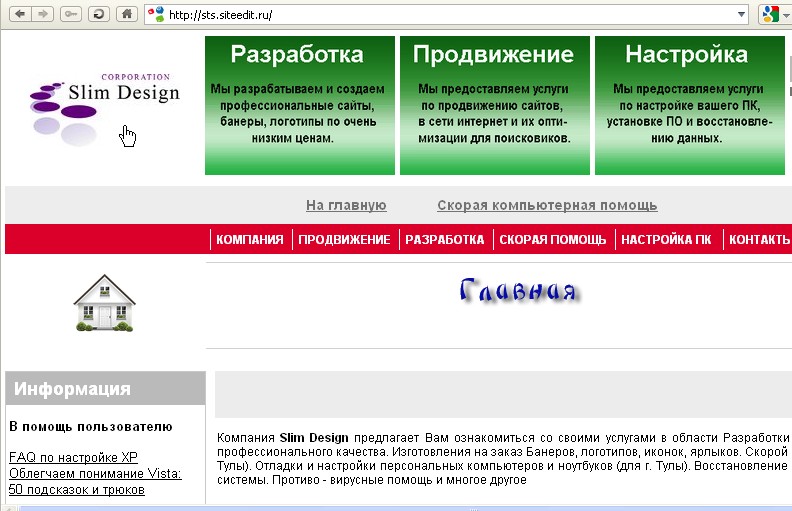Screen dimensions: 792x511
Task: Click the key icon in the toolbar
Action: pos(71,14)
